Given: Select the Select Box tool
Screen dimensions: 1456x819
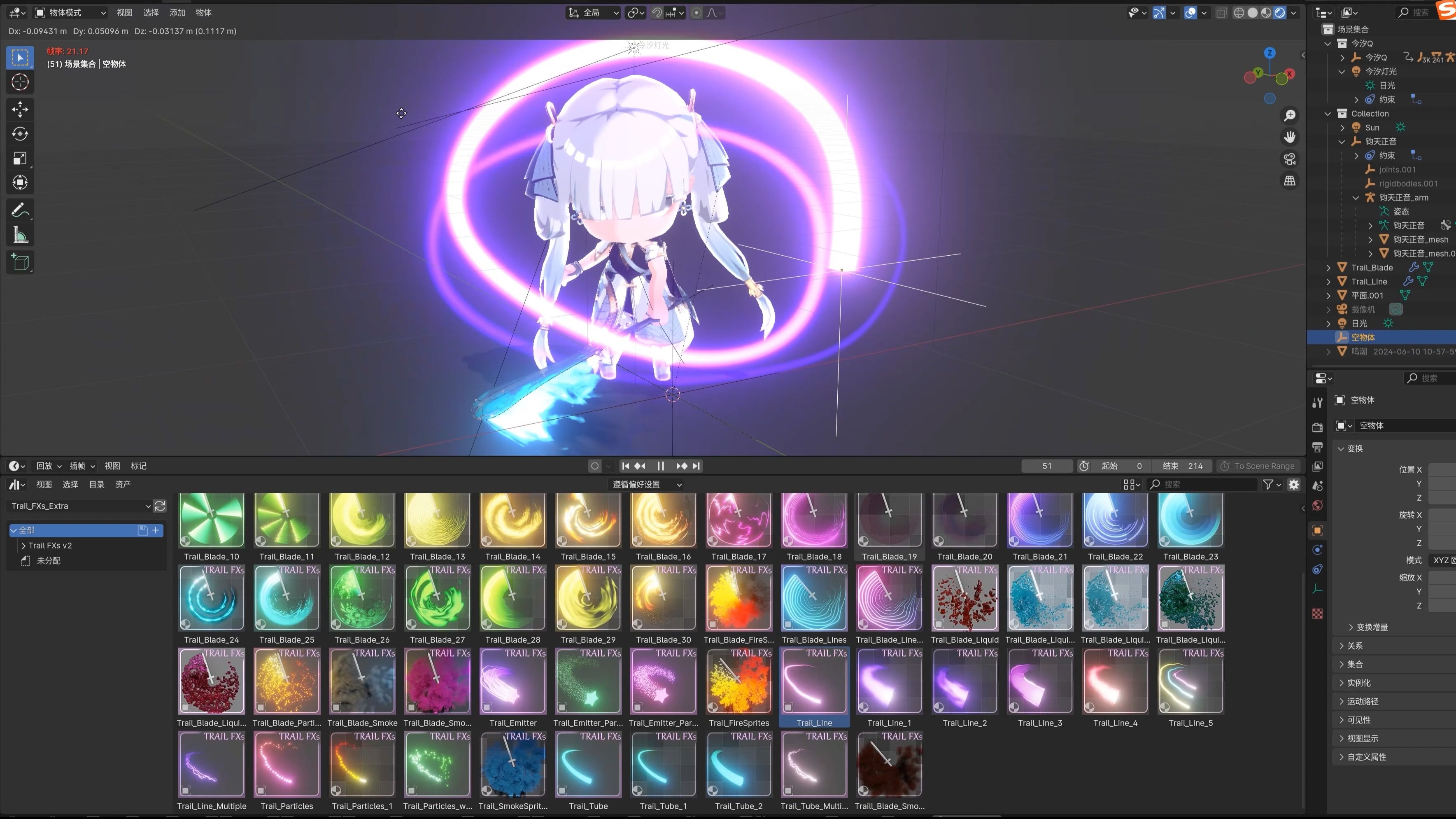Looking at the screenshot, I should click(x=20, y=58).
